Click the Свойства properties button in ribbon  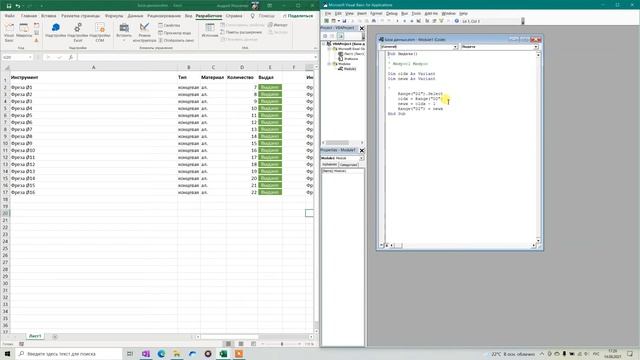[x=169, y=25]
